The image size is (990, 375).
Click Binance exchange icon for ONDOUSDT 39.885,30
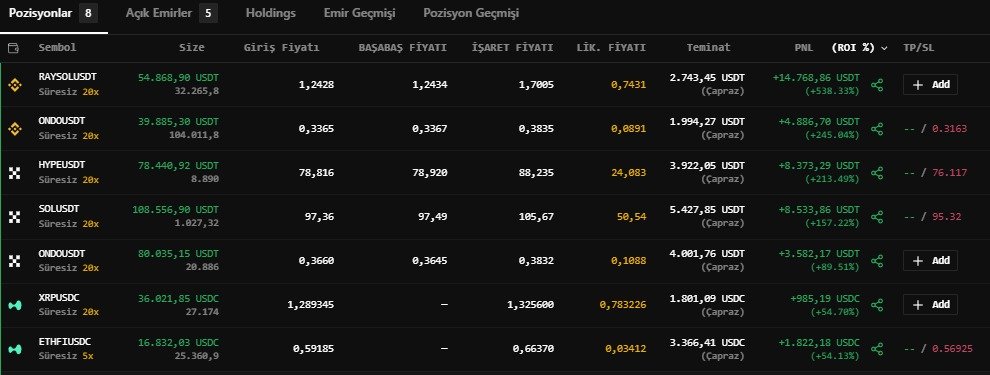(x=15, y=128)
